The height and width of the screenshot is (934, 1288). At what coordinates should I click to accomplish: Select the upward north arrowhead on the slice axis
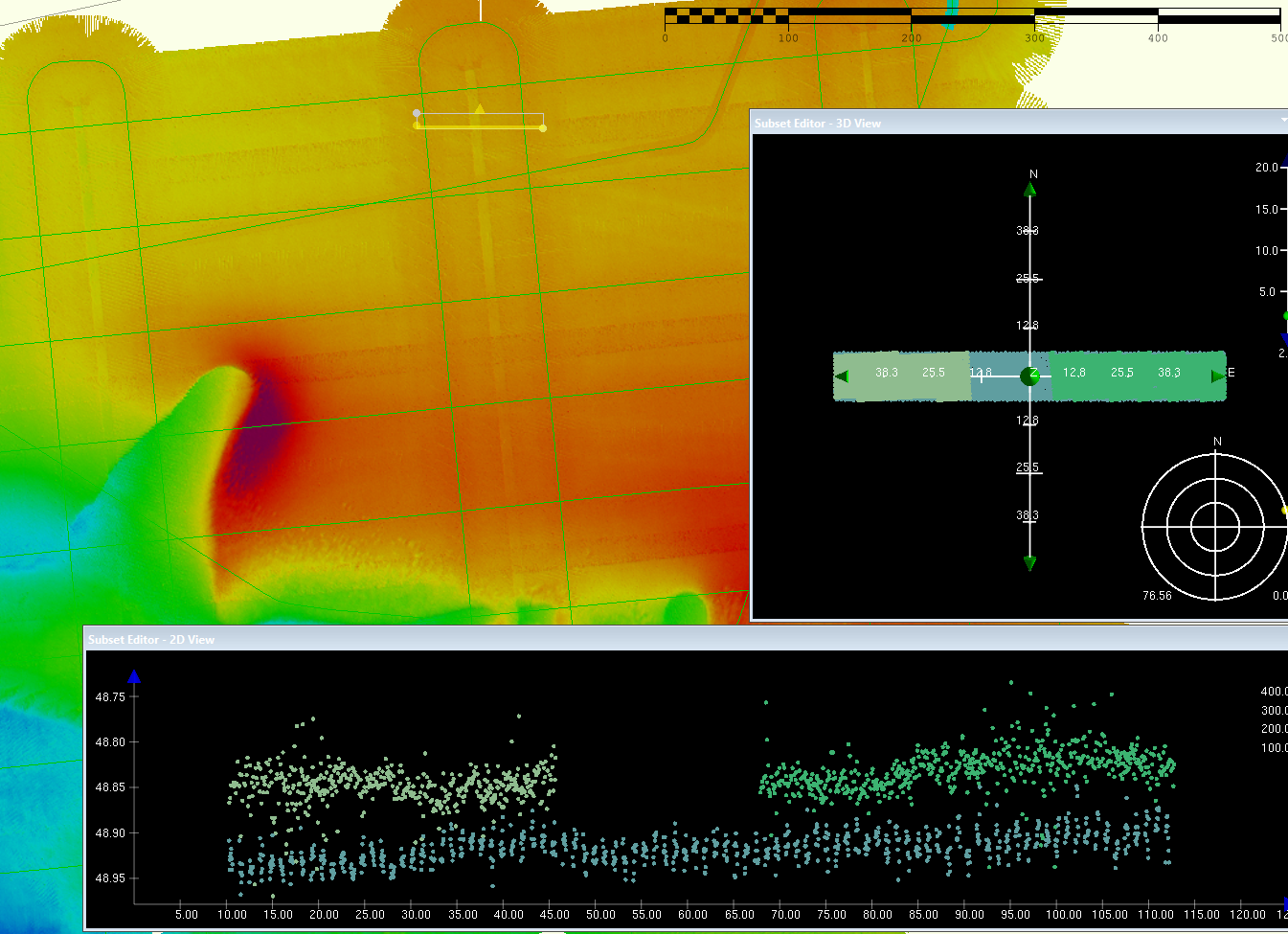[1030, 189]
